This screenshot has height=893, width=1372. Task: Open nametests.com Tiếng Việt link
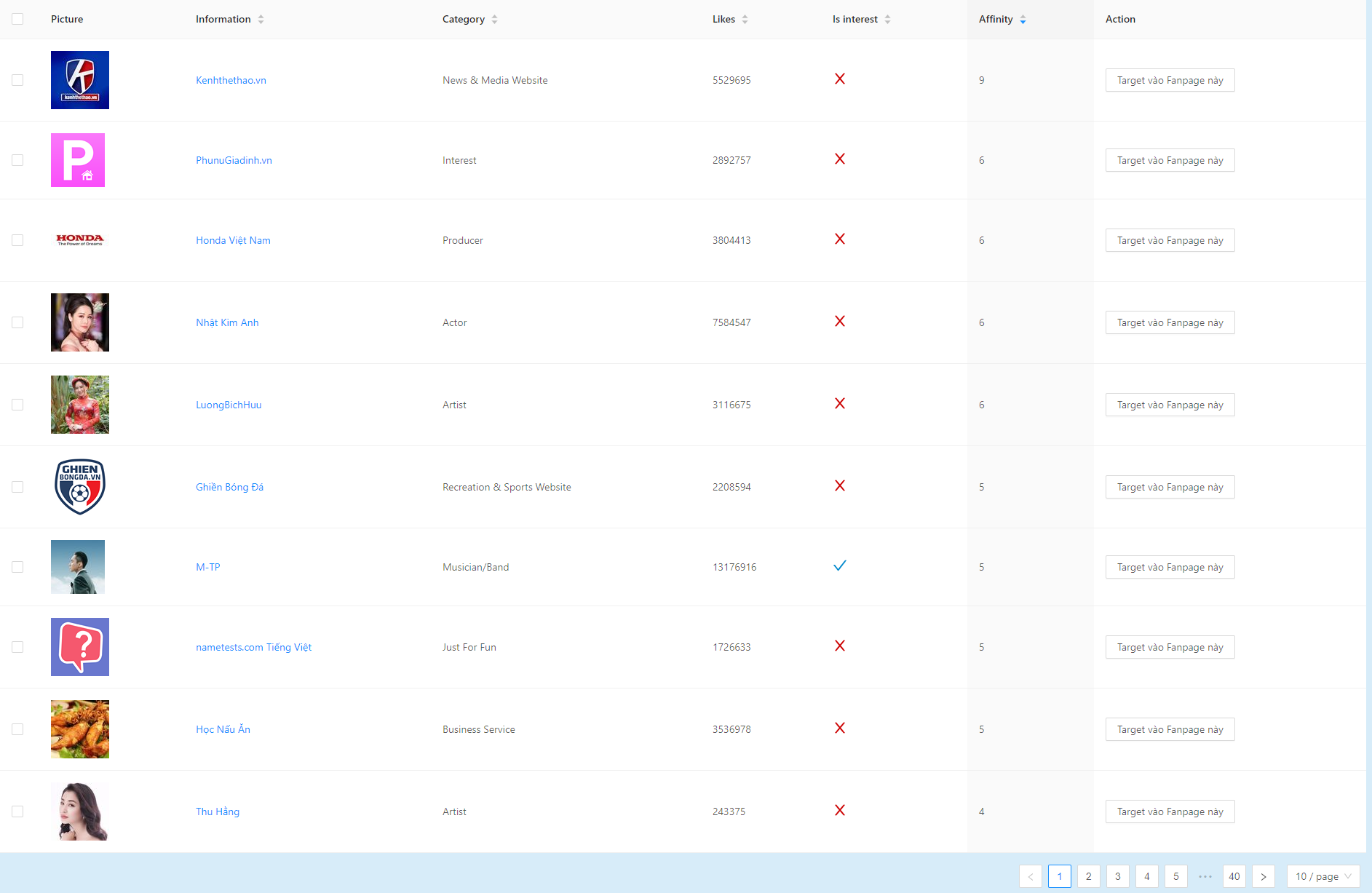(253, 647)
